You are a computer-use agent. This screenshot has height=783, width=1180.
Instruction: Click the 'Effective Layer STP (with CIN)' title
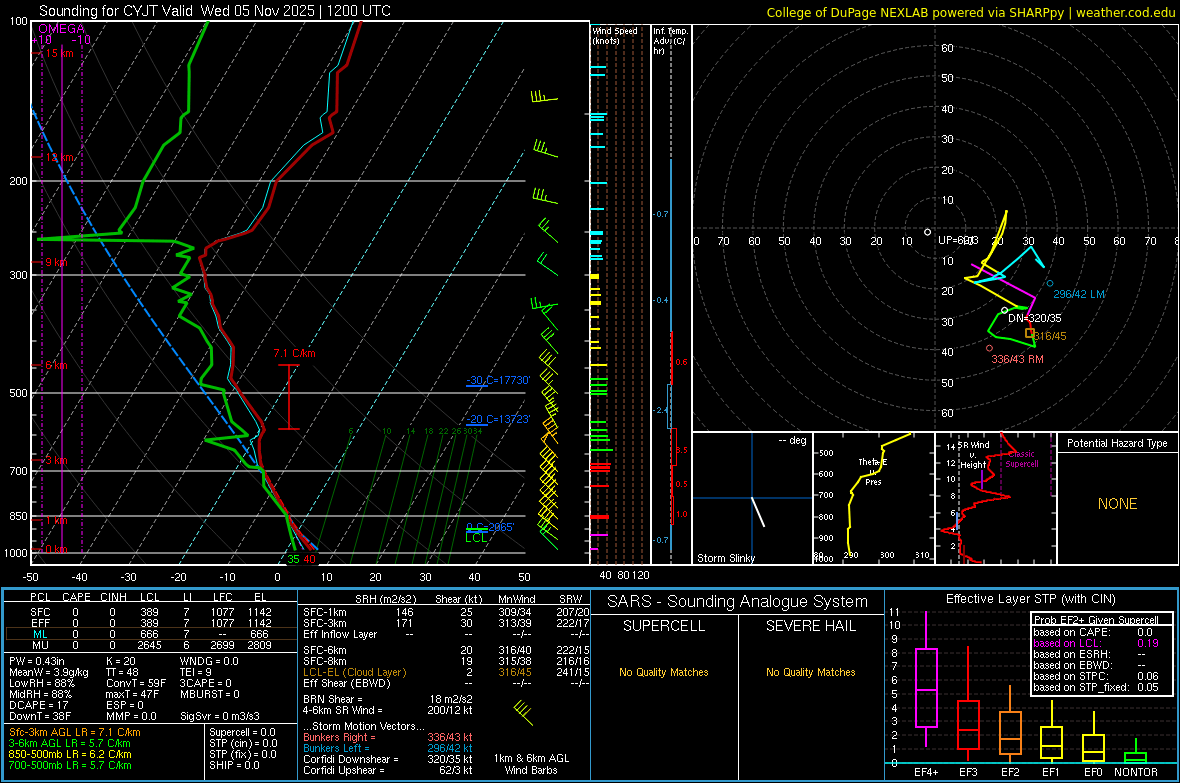[x=1031, y=599]
